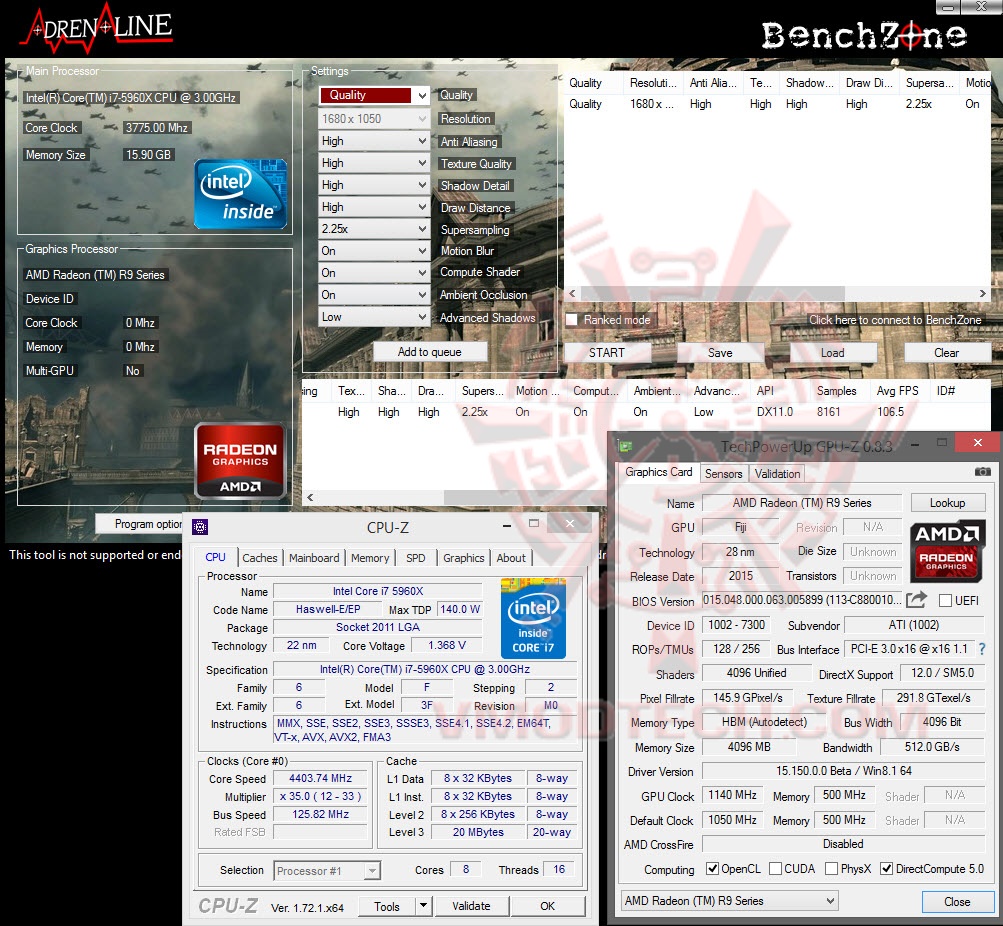Image resolution: width=1003 pixels, height=926 pixels.
Task: Click the connect to BenchZone link
Action: coord(895,320)
